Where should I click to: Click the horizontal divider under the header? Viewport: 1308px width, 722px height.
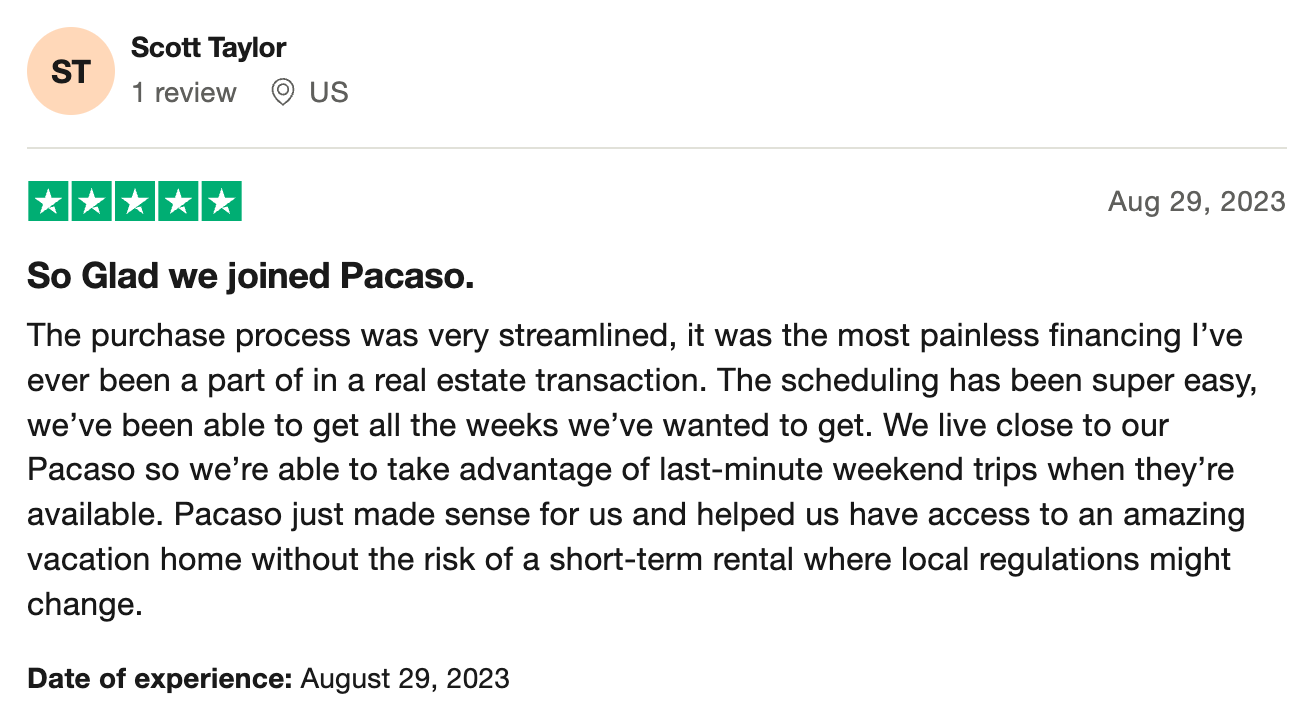pos(656,148)
